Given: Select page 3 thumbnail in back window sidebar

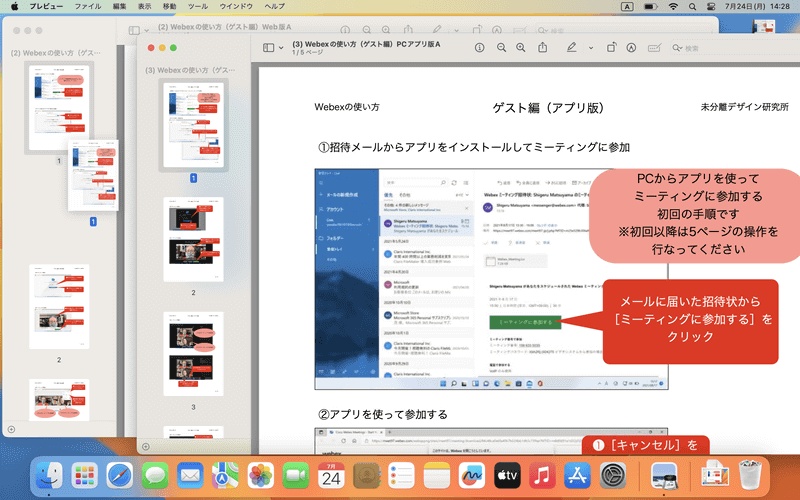Looking at the screenshot, I should (59, 400).
